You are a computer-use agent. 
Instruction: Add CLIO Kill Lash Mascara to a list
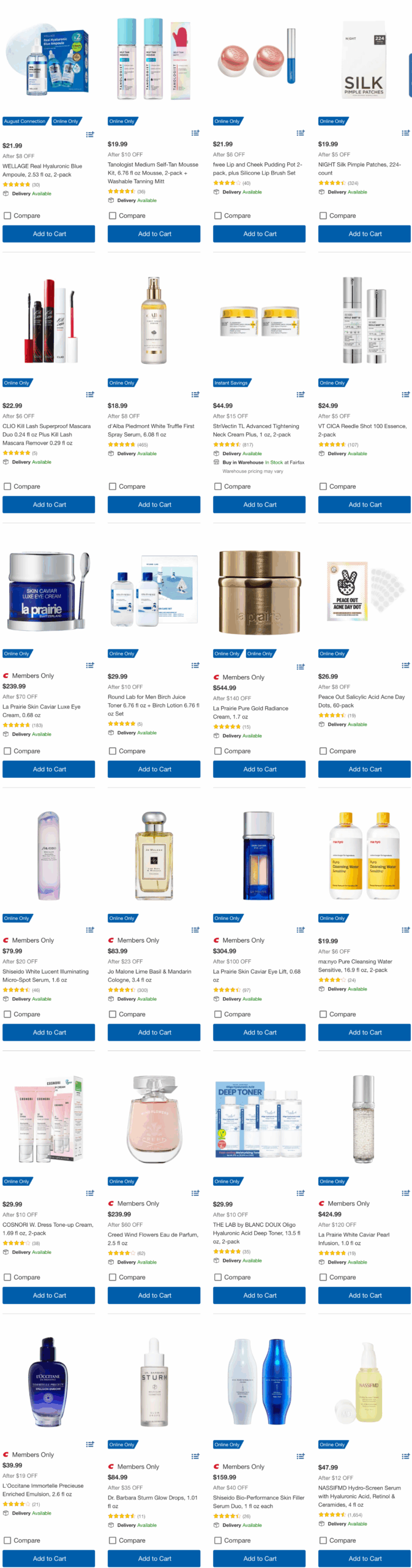point(90,394)
